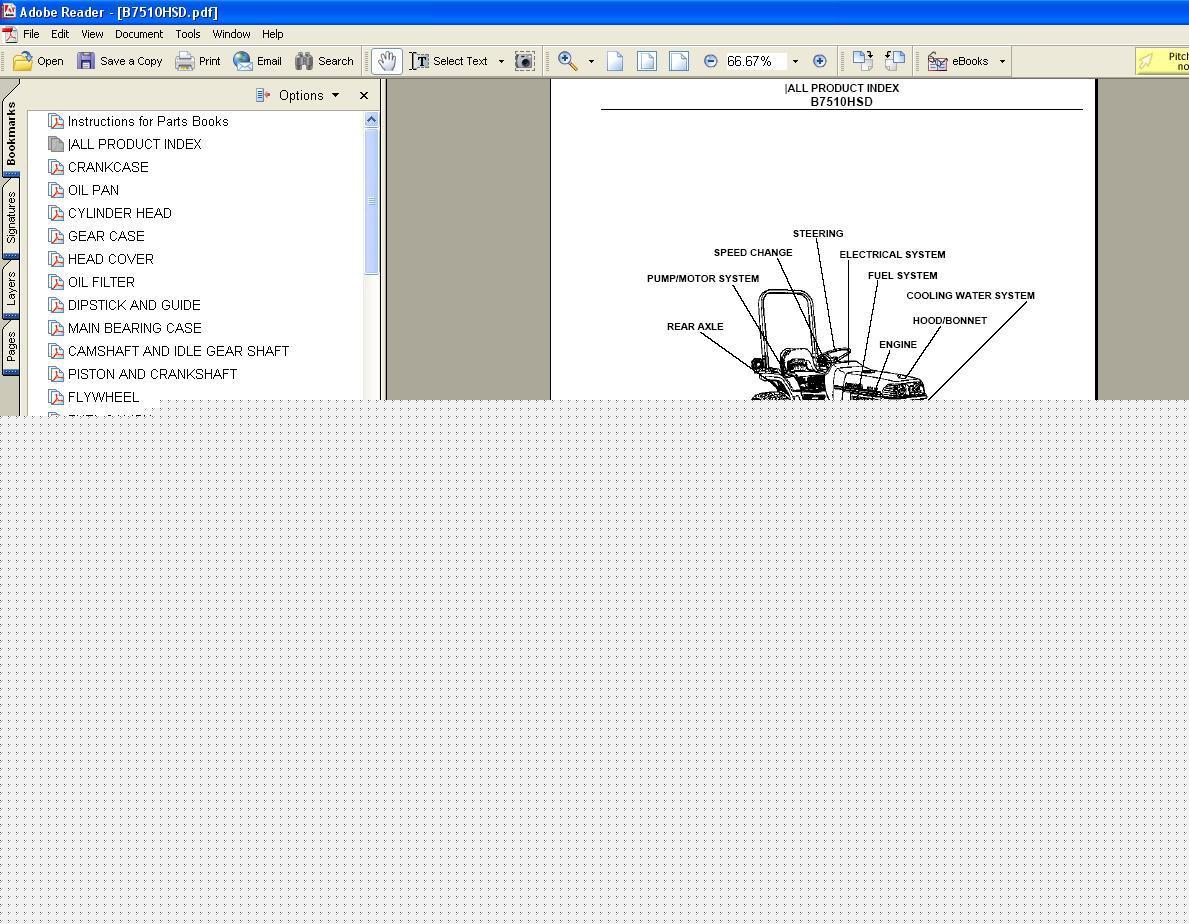Click the zoom in plus button
The width and height of the screenshot is (1189, 924).
coord(820,61)
